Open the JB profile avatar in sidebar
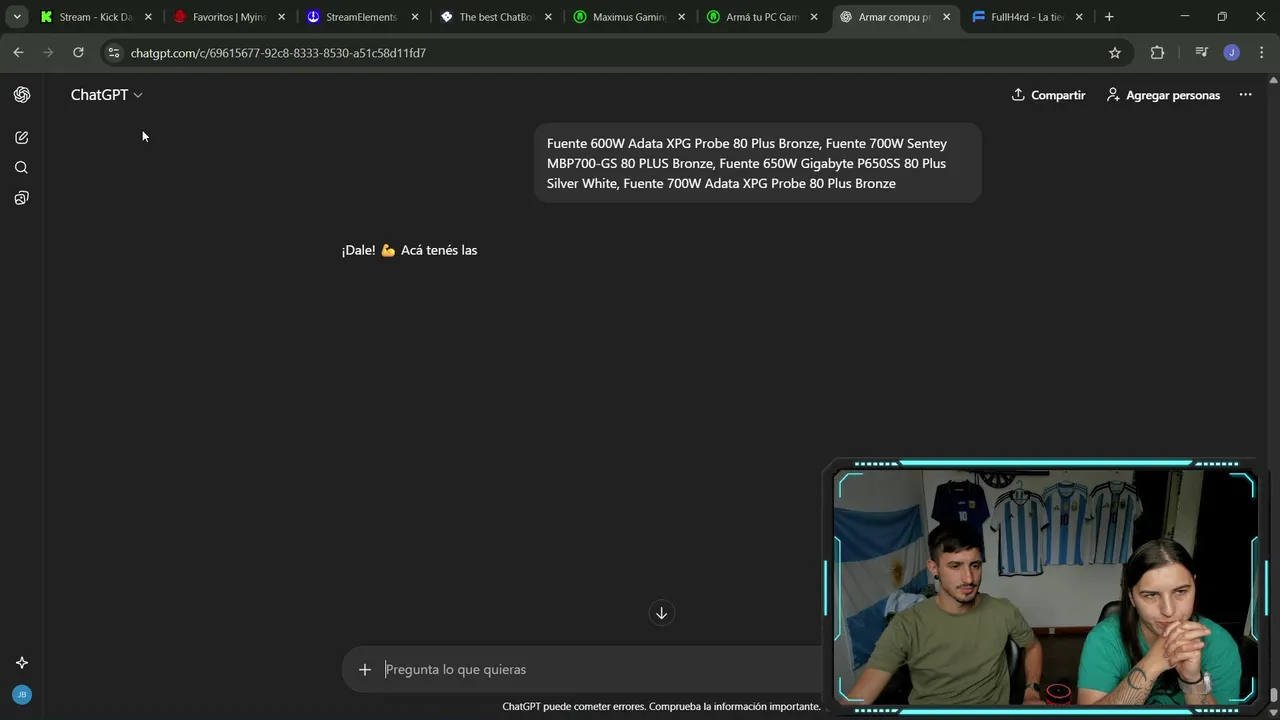This screenshot has height=720, width=1280. [22, 694]
